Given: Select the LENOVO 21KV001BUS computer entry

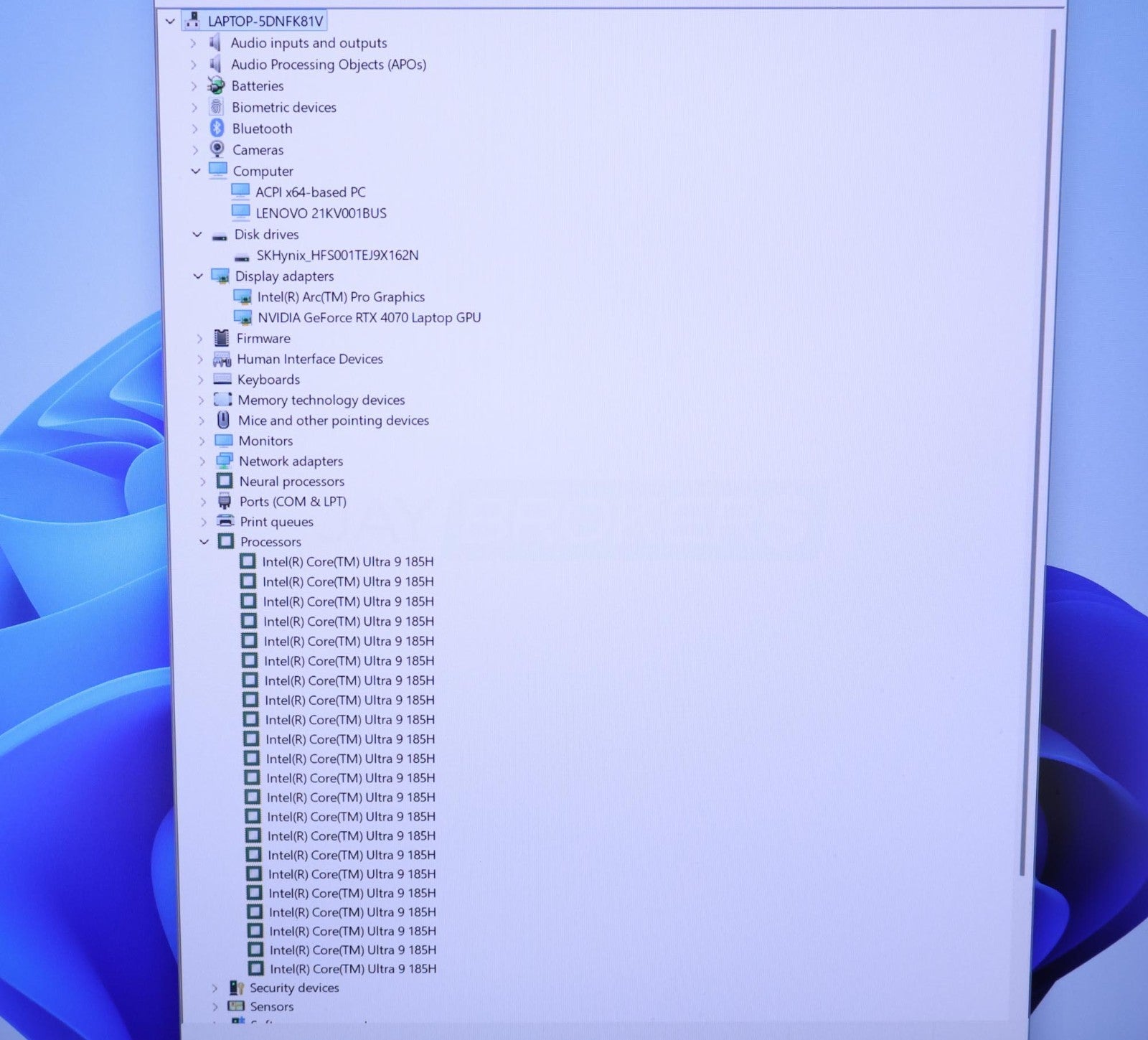Looking at the screenshot, I should coord(321,213).
